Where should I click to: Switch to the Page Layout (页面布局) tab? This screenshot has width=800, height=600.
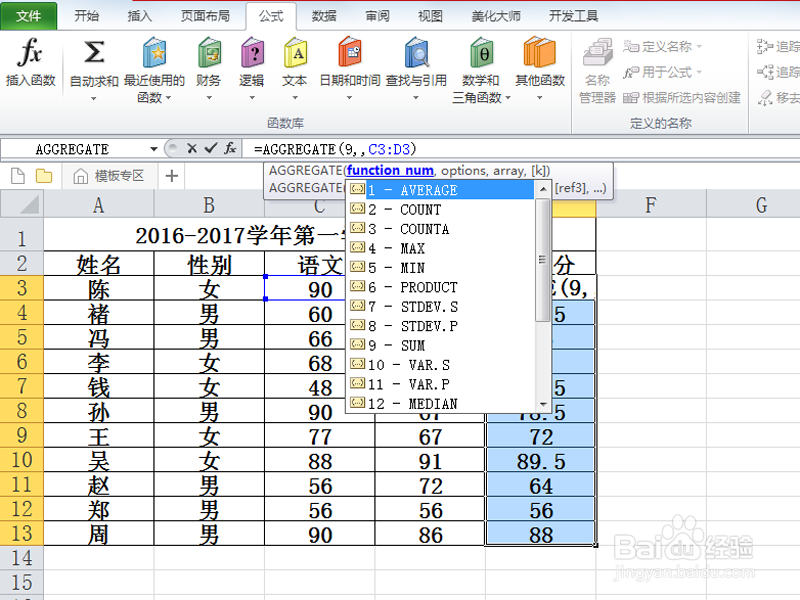click(205, 16)
